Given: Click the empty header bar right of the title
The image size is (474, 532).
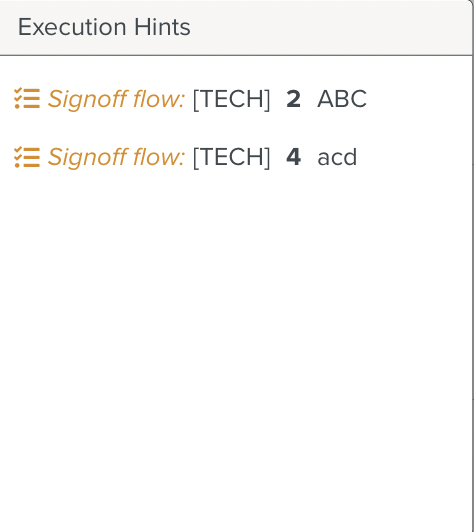Looking at the screenshot, I should coord(331,27).
